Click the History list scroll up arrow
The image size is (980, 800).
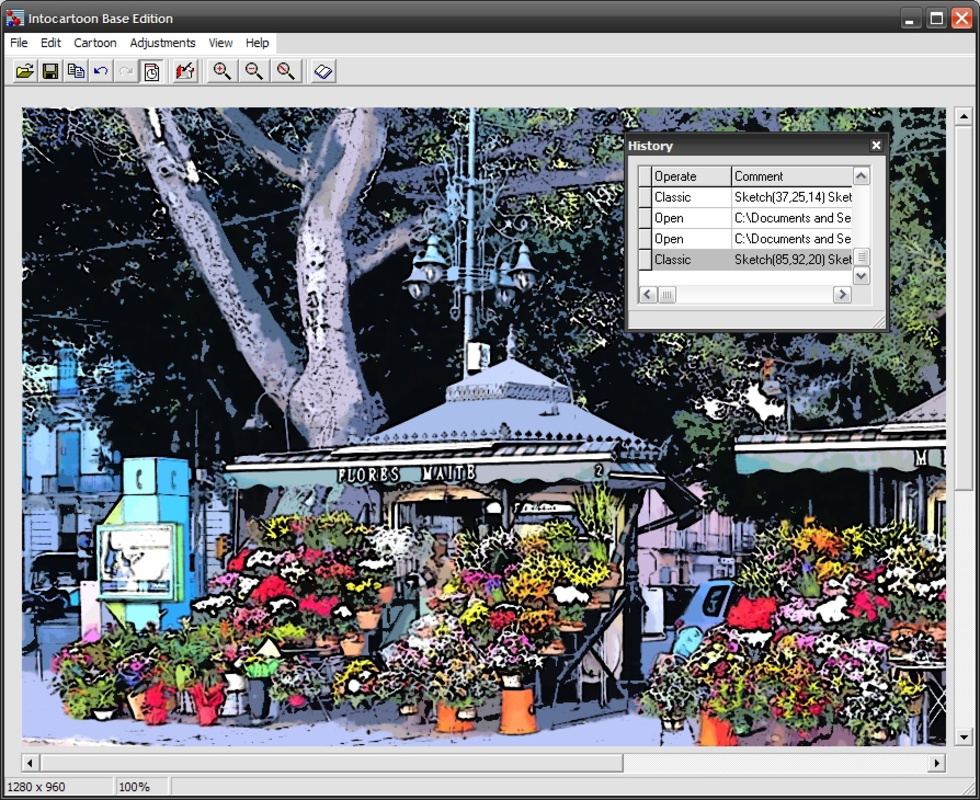click(861, 176)
